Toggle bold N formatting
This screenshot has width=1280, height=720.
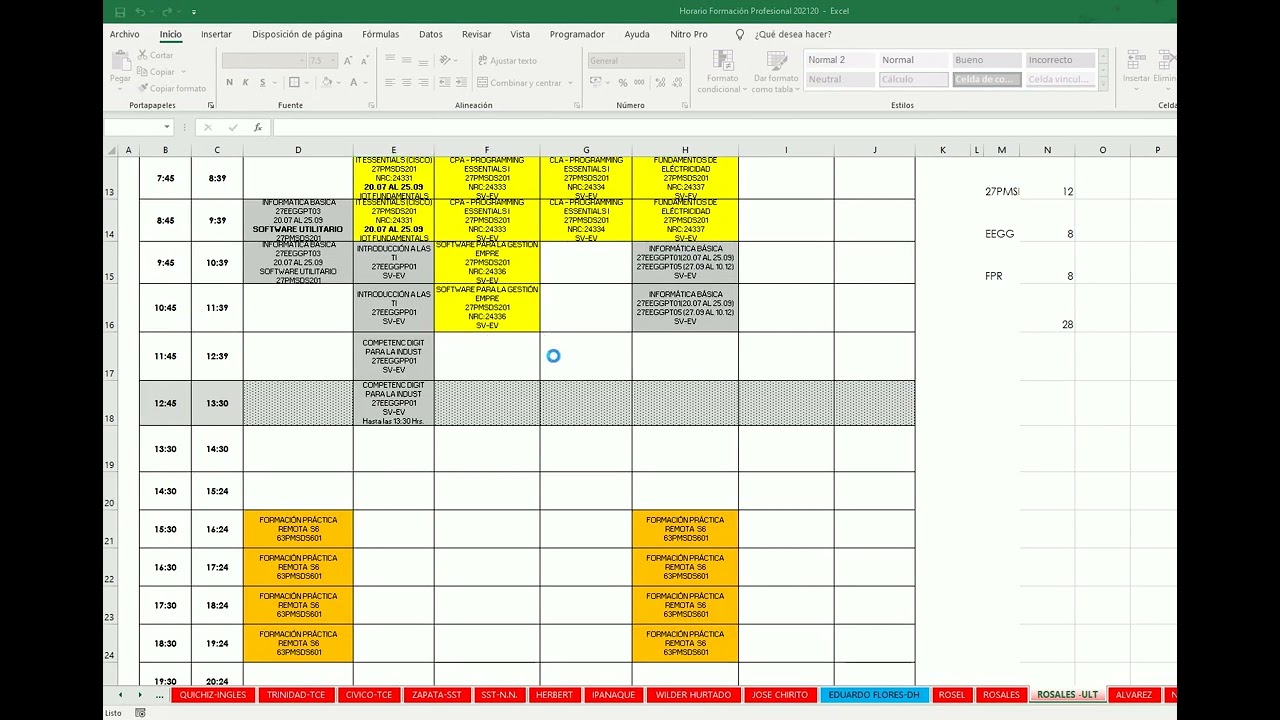(x=229, y=83)
